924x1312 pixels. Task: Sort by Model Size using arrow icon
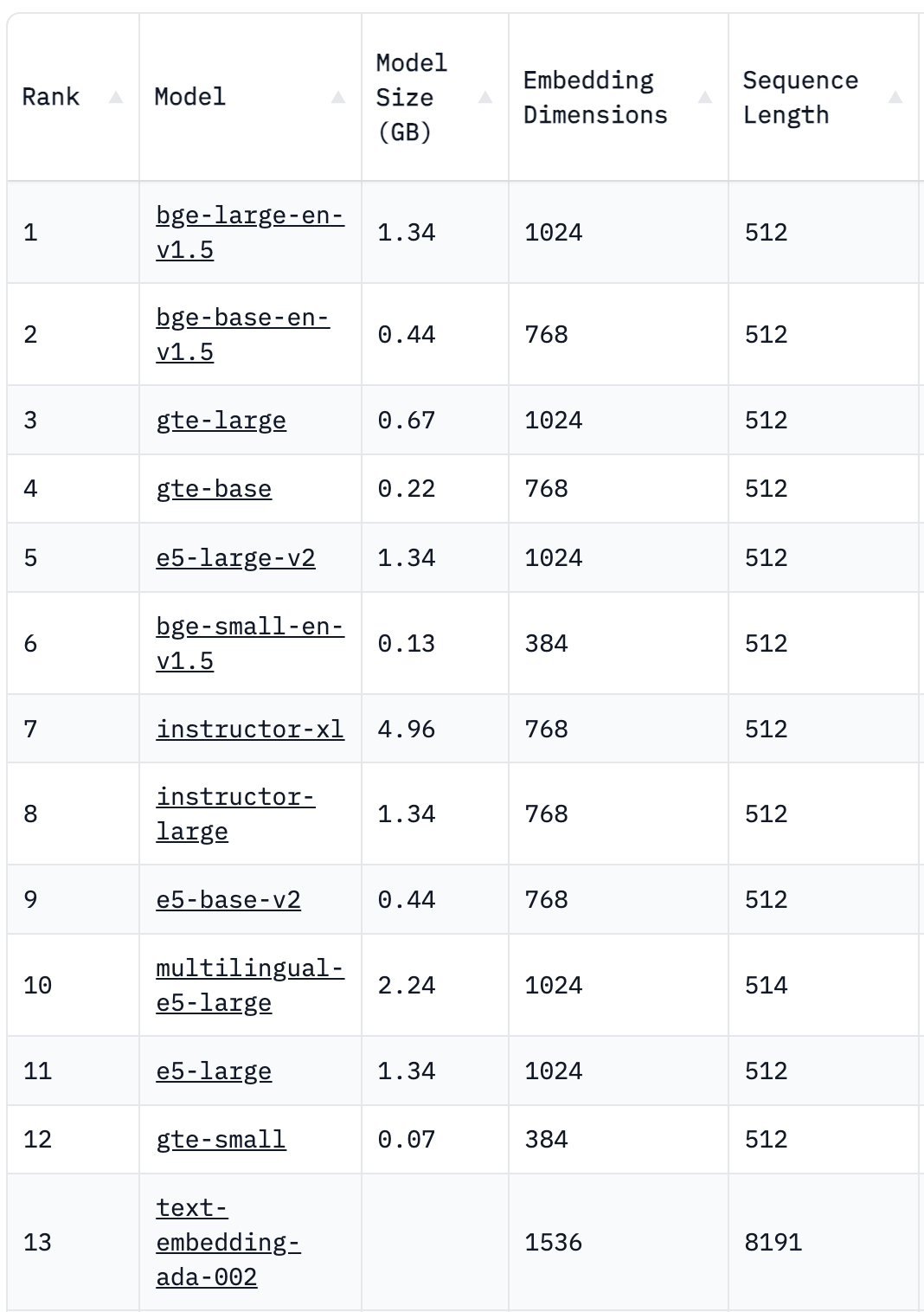pos(485,98)
